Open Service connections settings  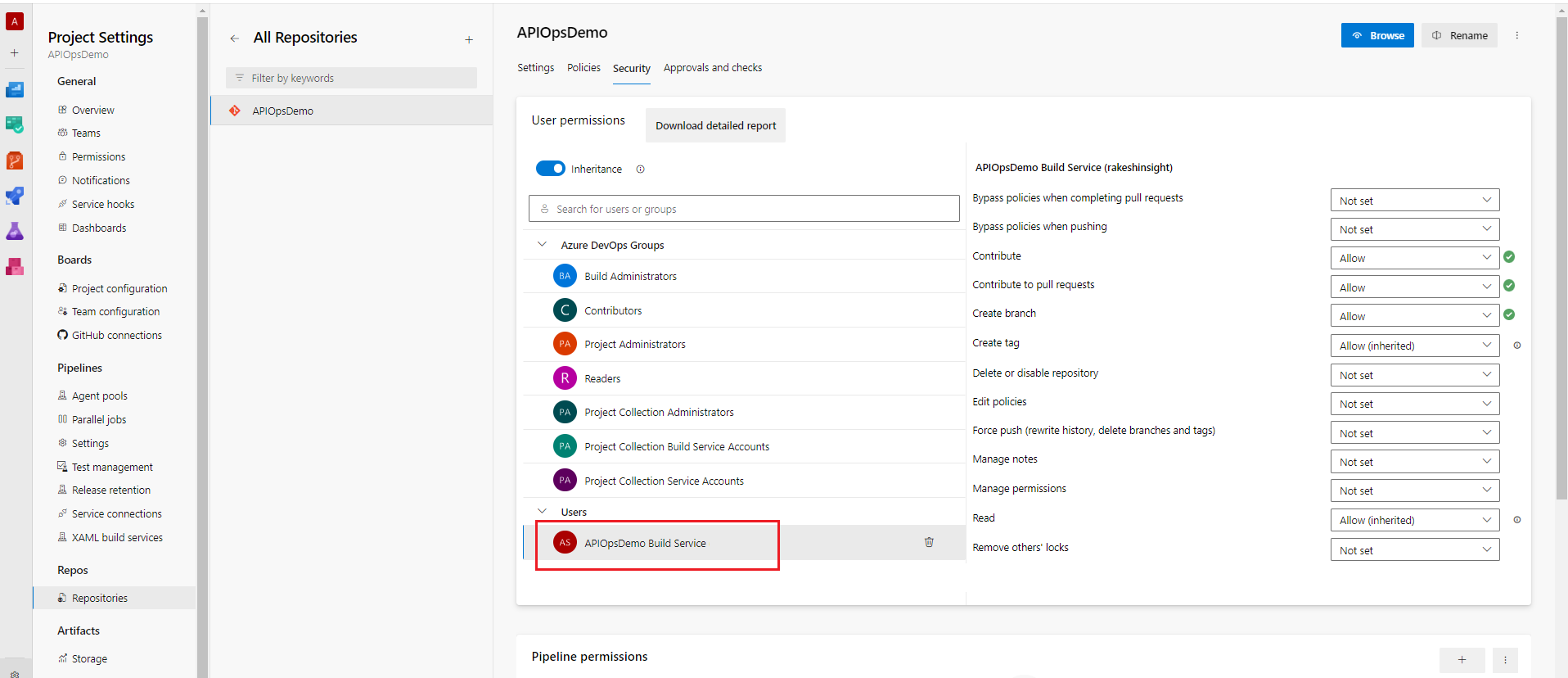pyautogui.click(x=116, y=513)
